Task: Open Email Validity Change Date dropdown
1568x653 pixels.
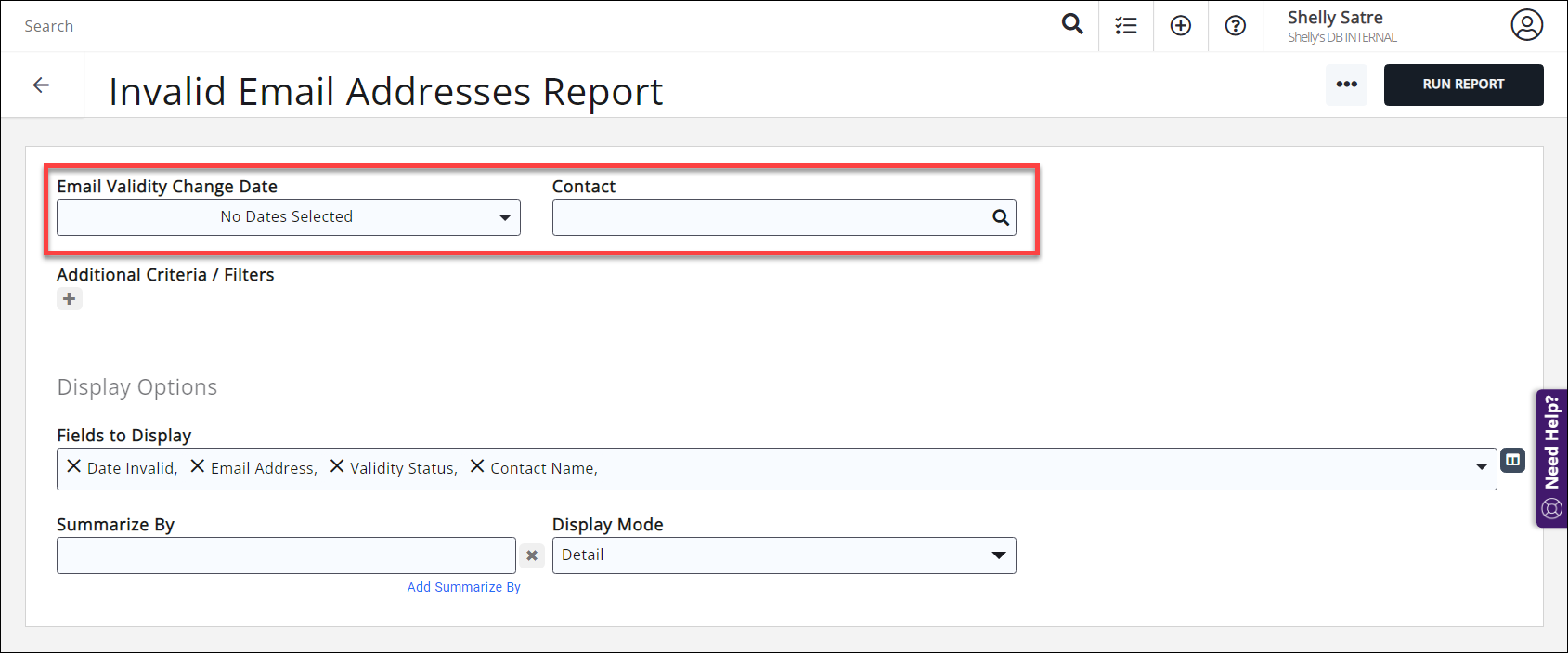Action: click(289, 217)
